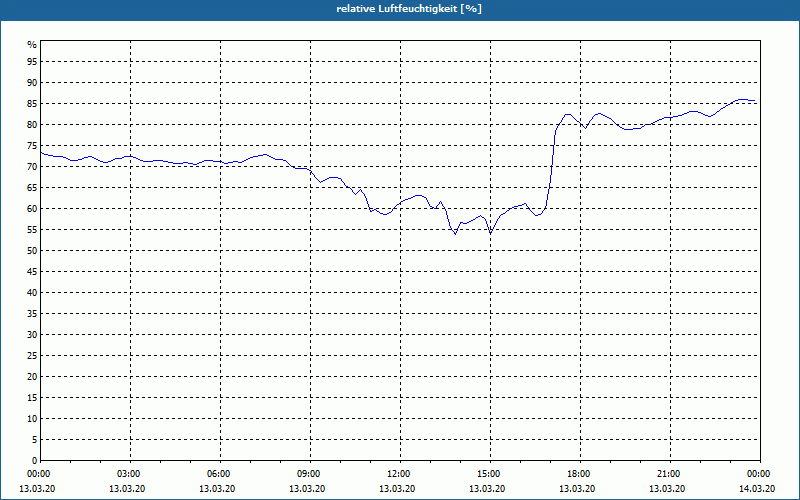The height and width of the screenshot is (500, 800).
Task: Click the y-axis label '35'
Action: pos(32,314)
